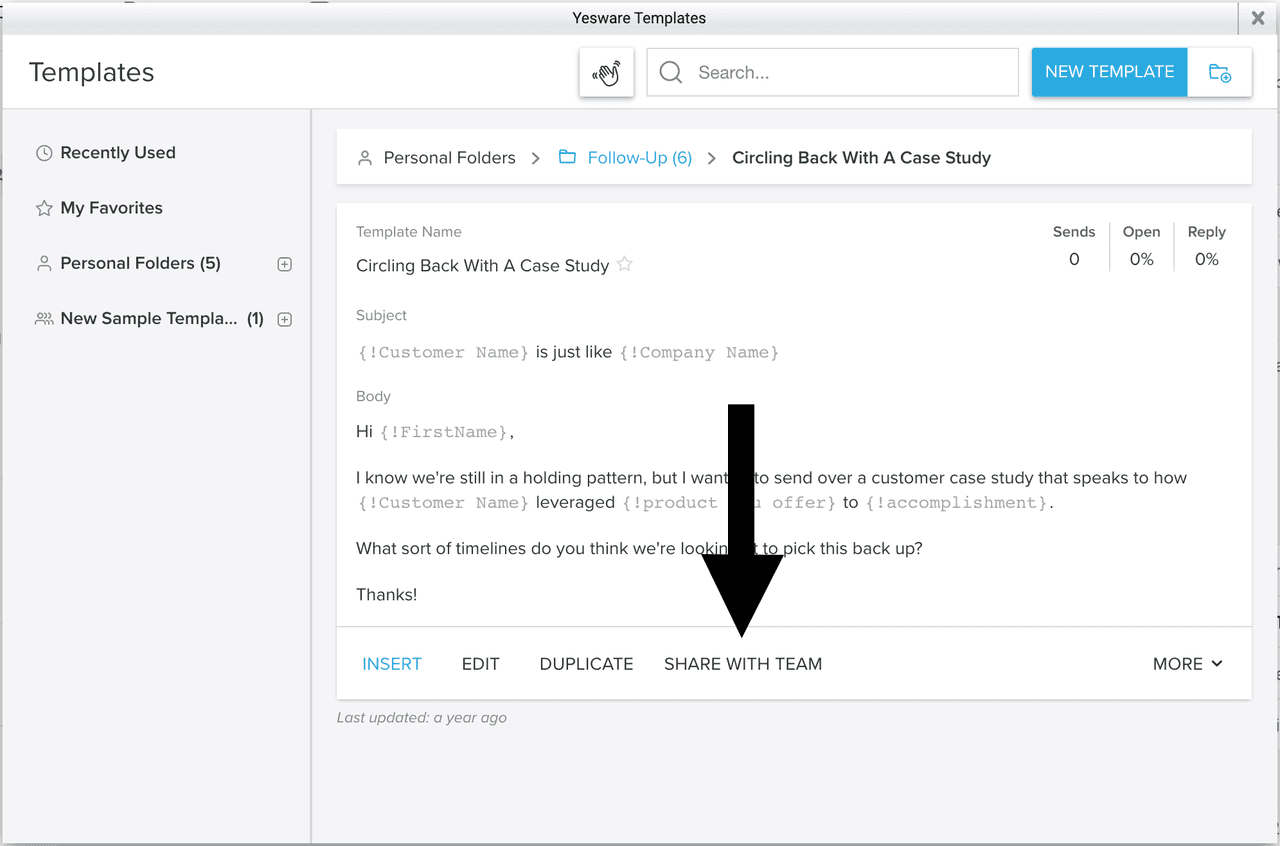Click SHARE WITH TEAM

[743, 664]
